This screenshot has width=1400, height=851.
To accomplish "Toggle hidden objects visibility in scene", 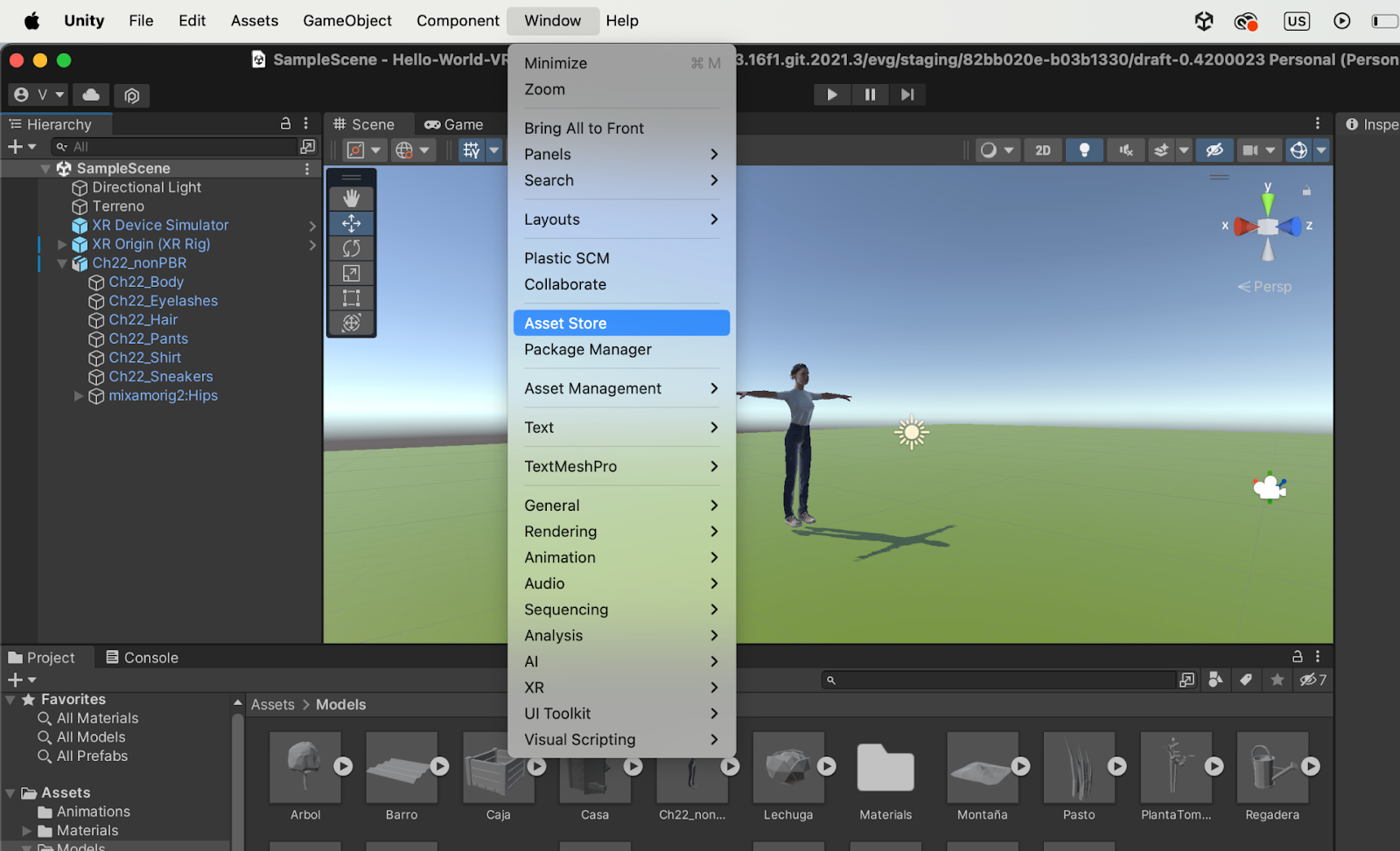I will 1214,150.
